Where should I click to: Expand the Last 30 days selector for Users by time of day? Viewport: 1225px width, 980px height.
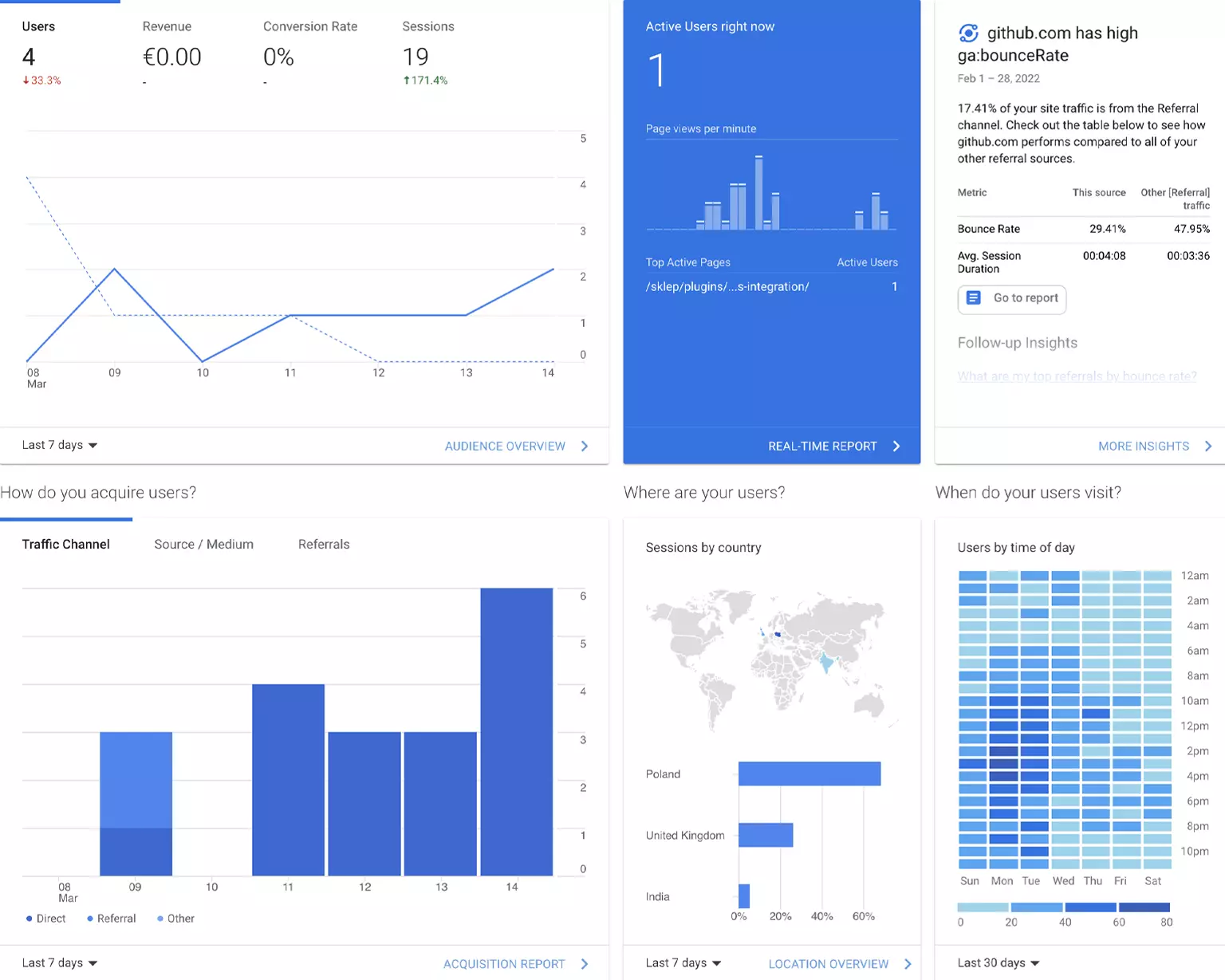click(x=998, y=962)
